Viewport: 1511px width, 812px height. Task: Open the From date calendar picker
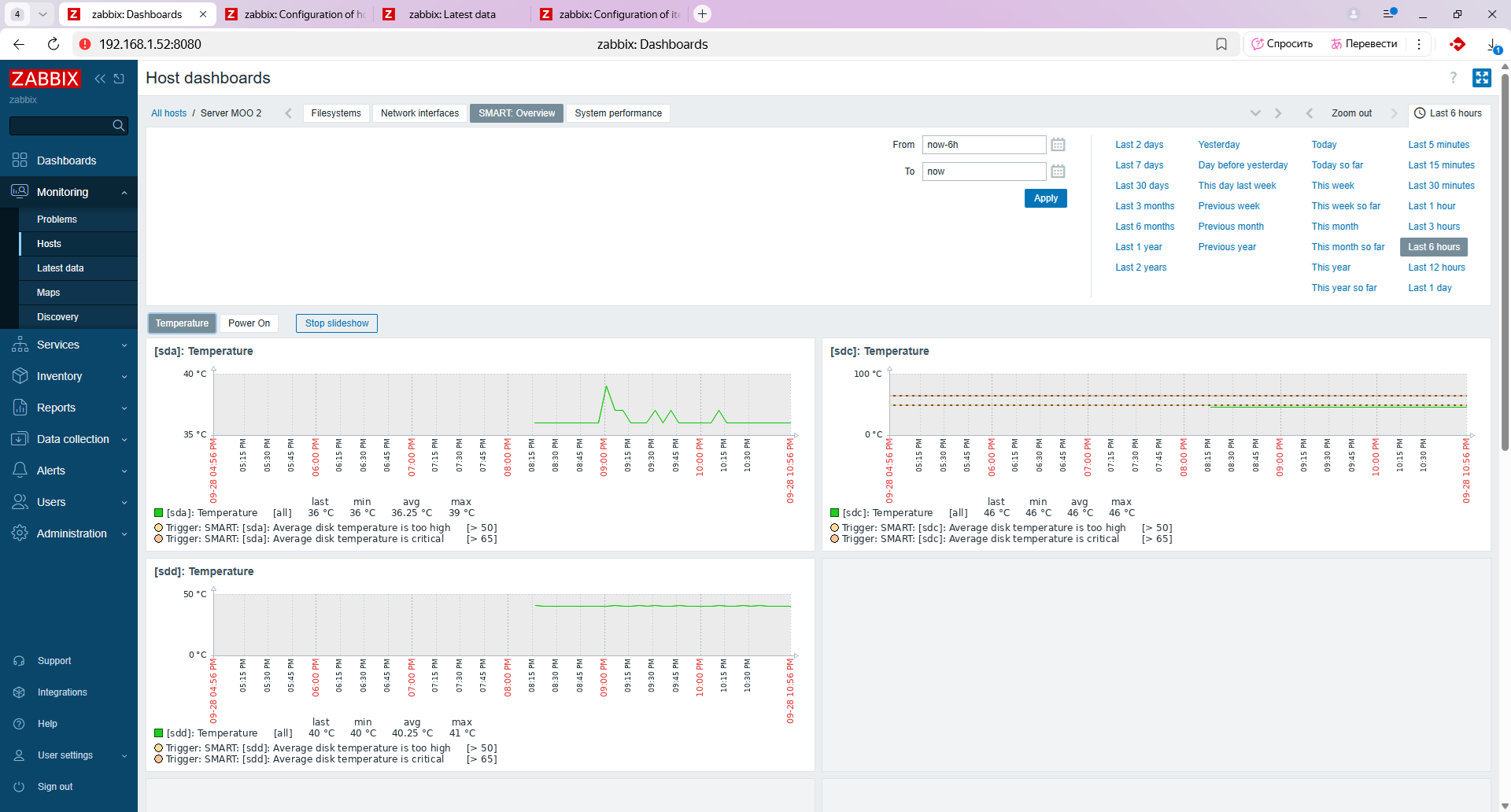click(x=1058, y=145)
